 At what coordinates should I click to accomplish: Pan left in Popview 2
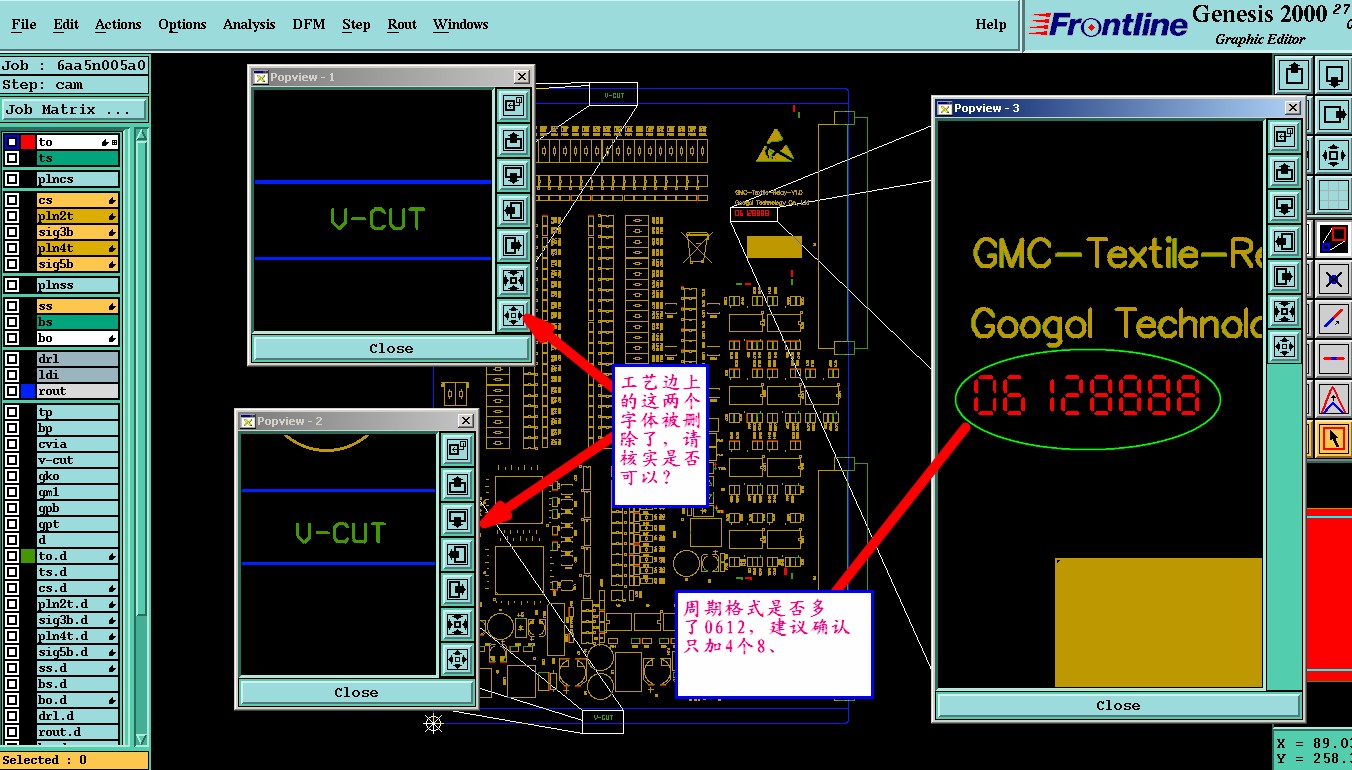(x=457, y=553)
